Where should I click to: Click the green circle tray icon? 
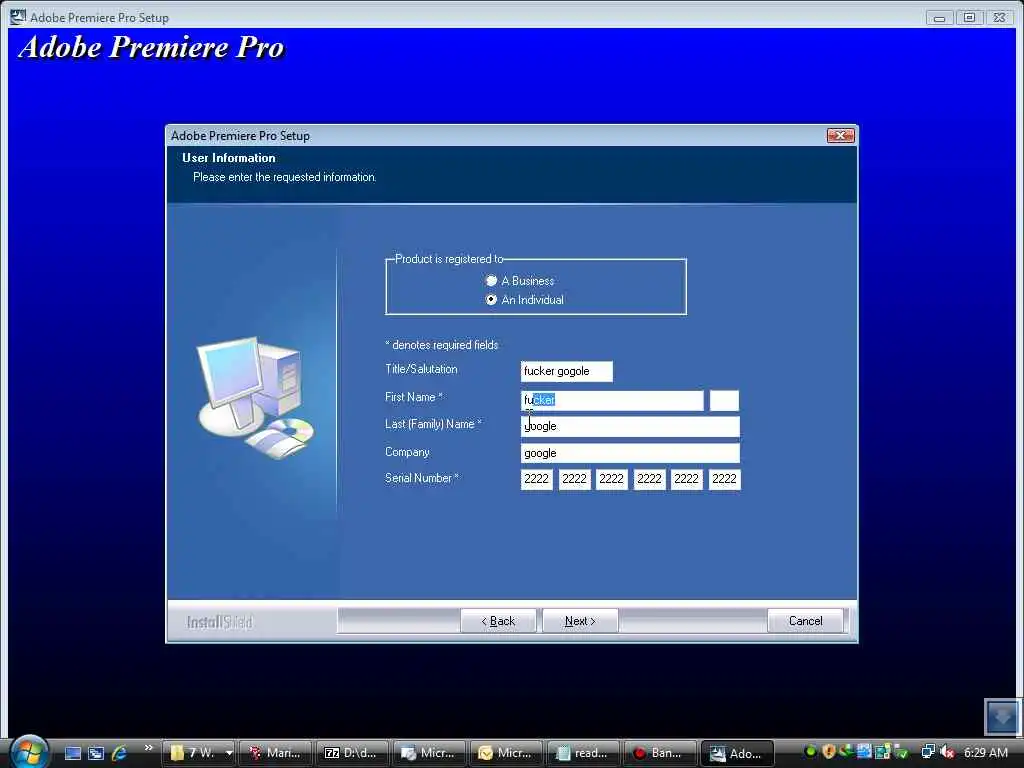(810, 752)
